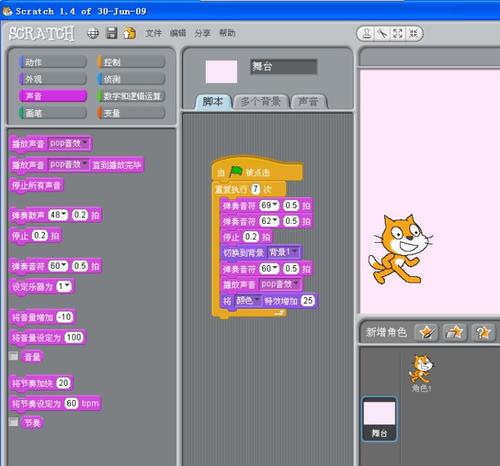Image resolution: width=500 pixels, height=466 pixels.
Task: Click the share project icon in toolbar
Action: [130, 33]
